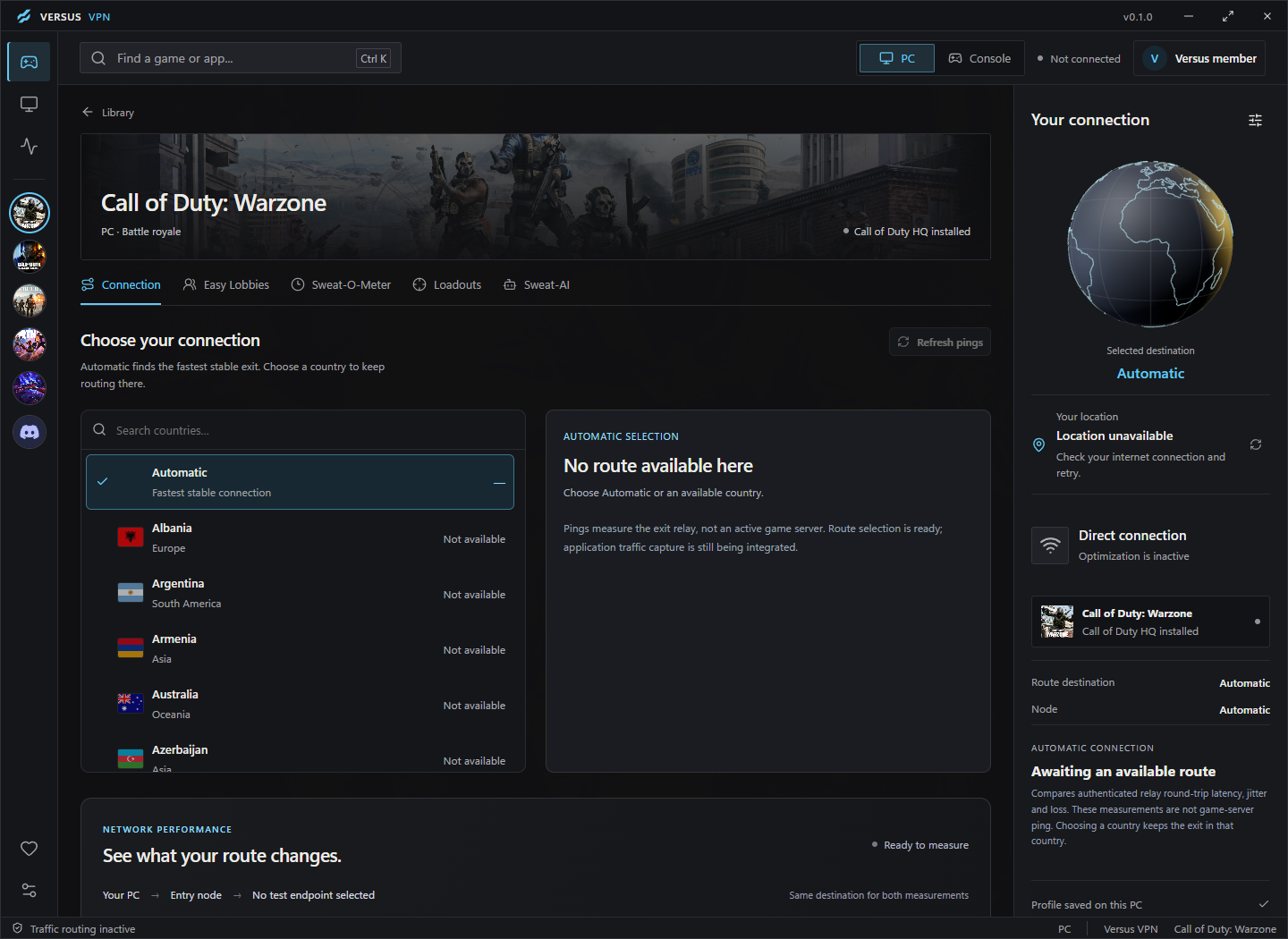Select Argentina from the country list
This screenshot has width=1288, height=939.
[300, 593]
